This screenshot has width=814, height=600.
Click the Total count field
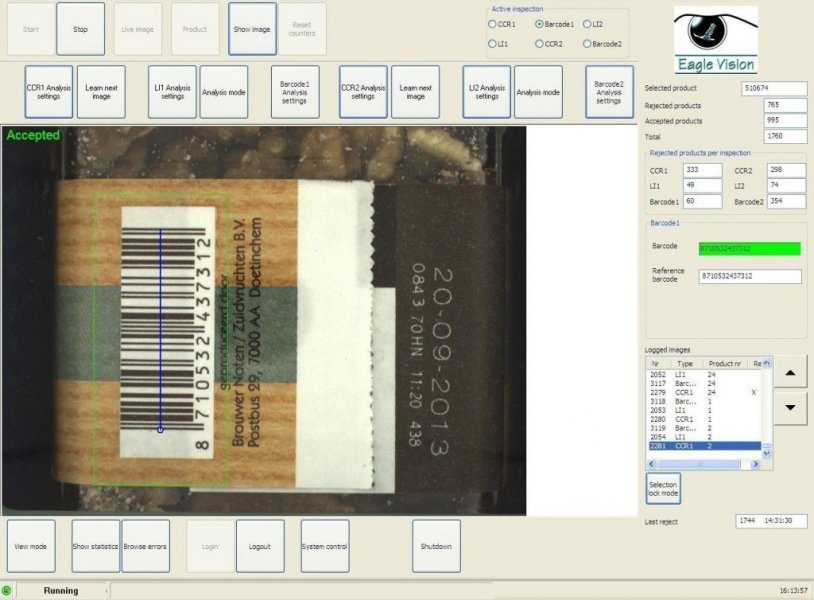click(785, 136)
